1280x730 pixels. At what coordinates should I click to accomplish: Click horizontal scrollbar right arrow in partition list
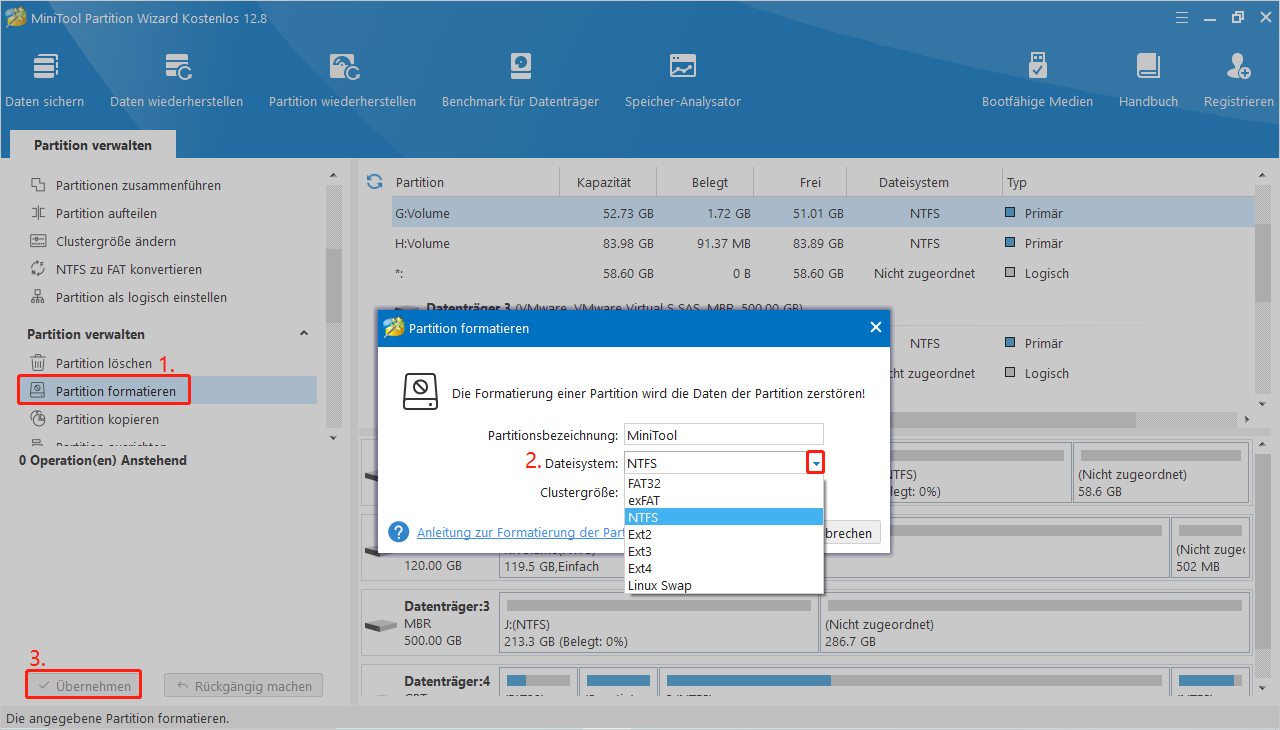1247,419
